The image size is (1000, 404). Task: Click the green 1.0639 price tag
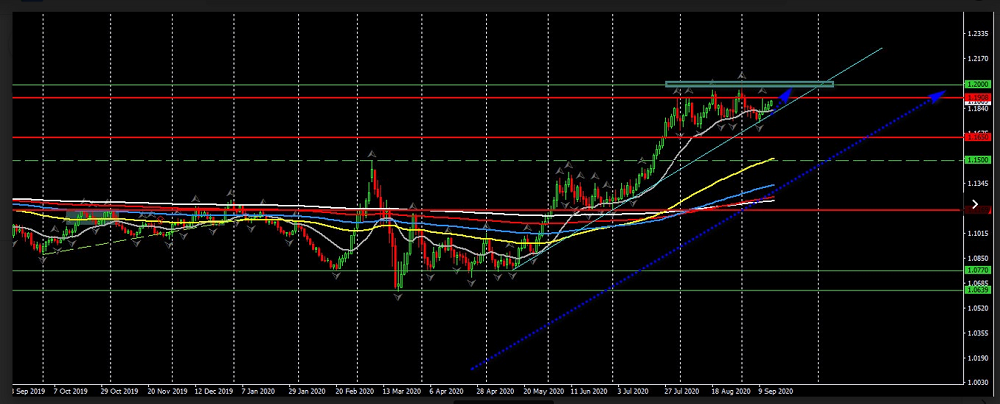(x=977, y=291)
